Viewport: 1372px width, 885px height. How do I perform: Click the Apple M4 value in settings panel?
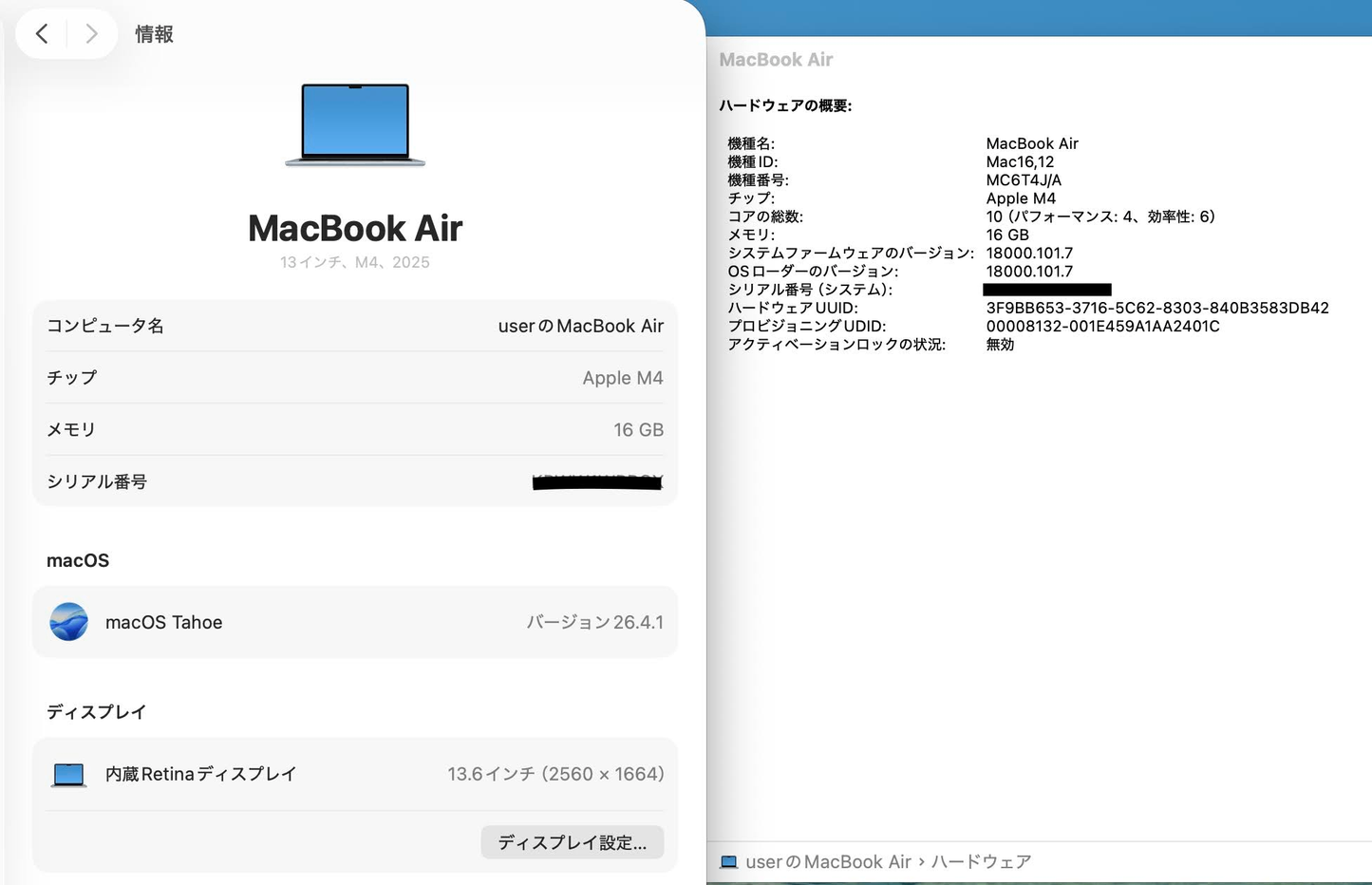click(x=623, y=378)
